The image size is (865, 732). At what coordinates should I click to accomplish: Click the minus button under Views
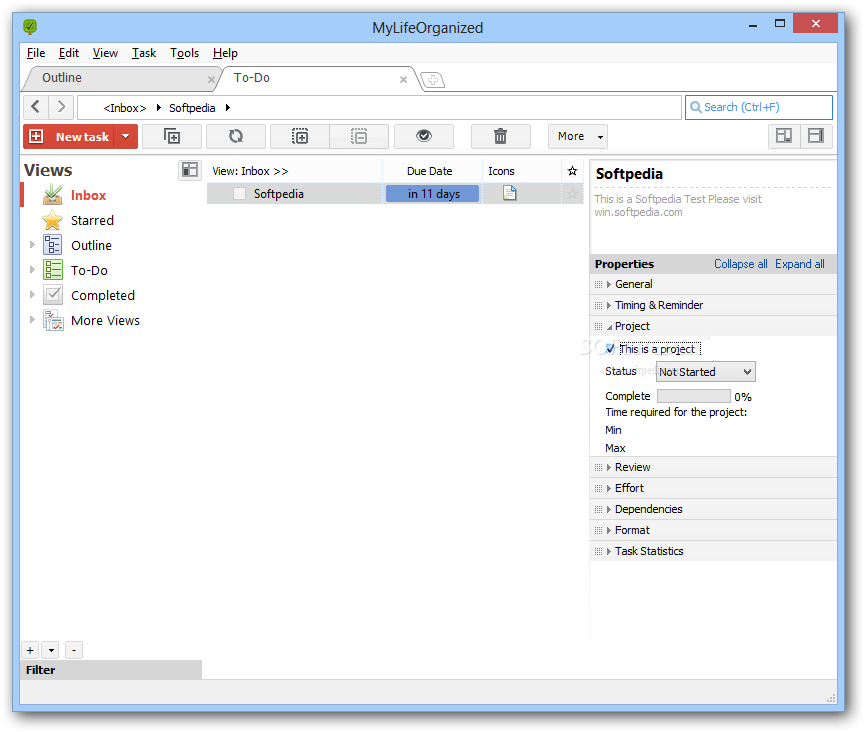74,650
